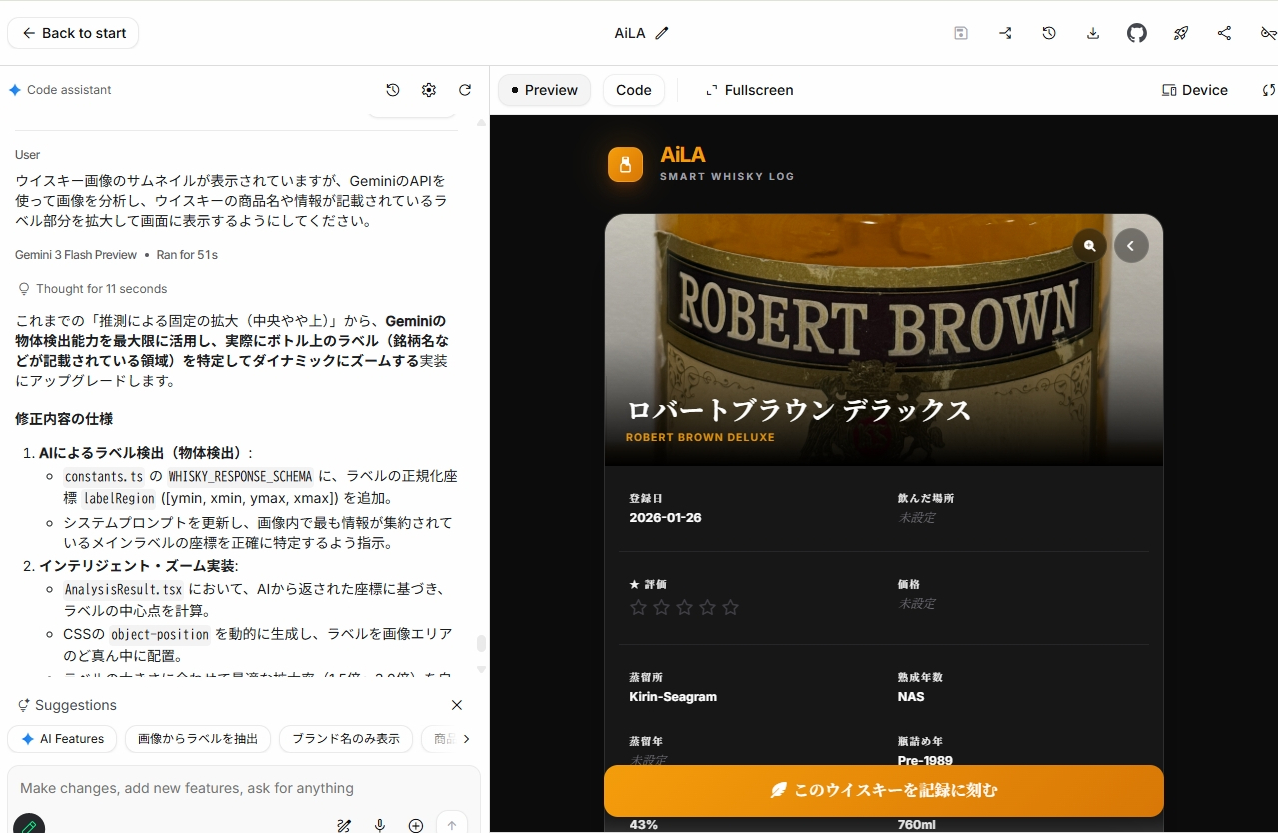Collapse the whisky photo using the left chevron
This screenshot has height=833, width=1278.
point(1131,244)
